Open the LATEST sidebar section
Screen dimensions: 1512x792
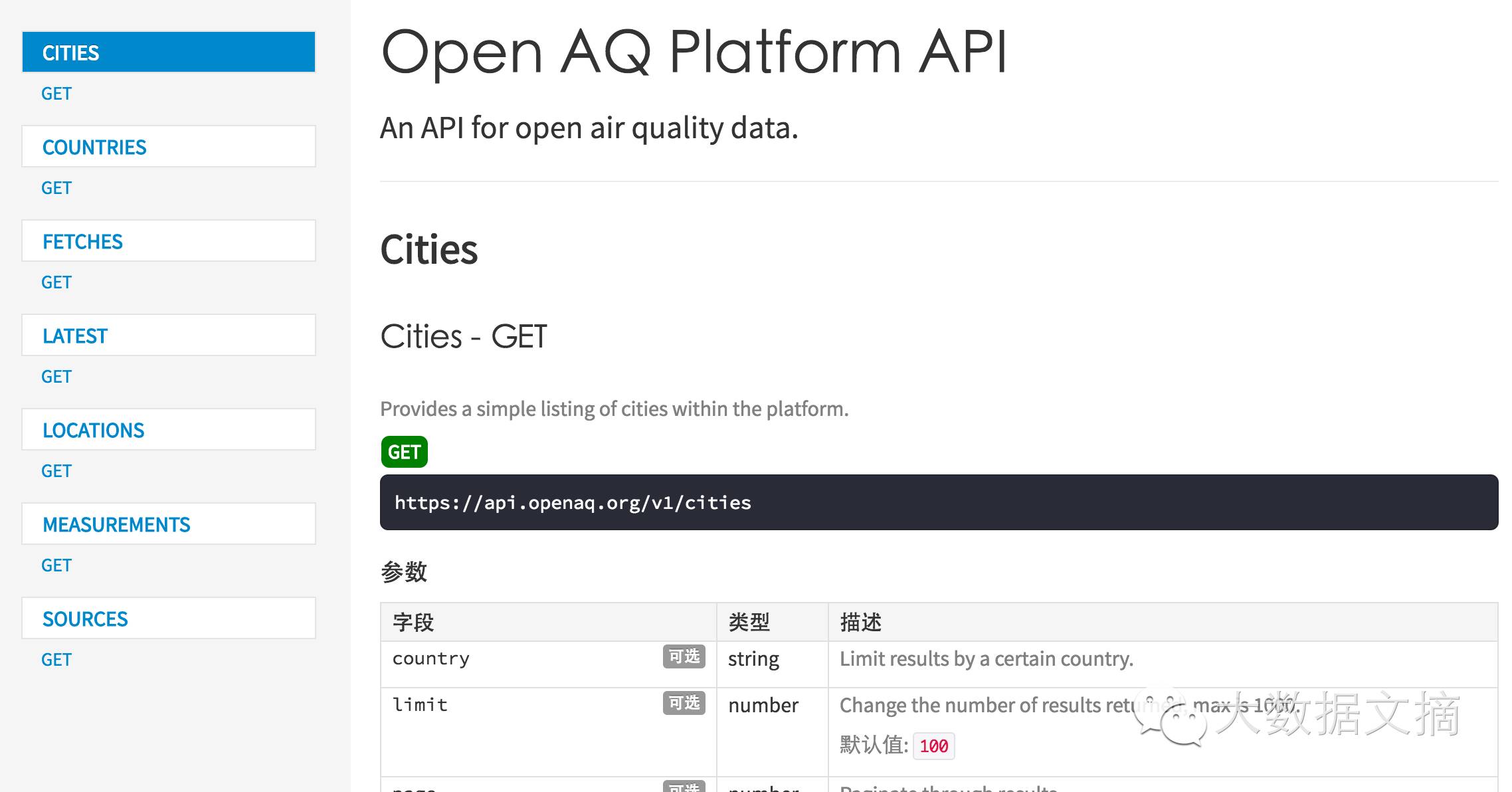tap(168, 336)
